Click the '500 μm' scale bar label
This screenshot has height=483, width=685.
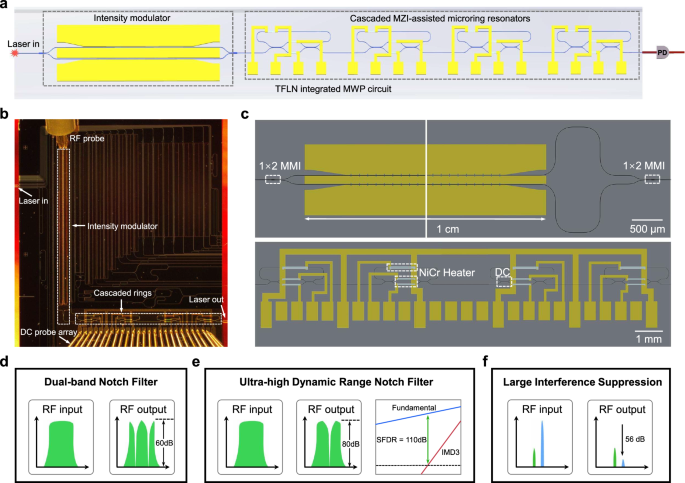coord(647,229)
